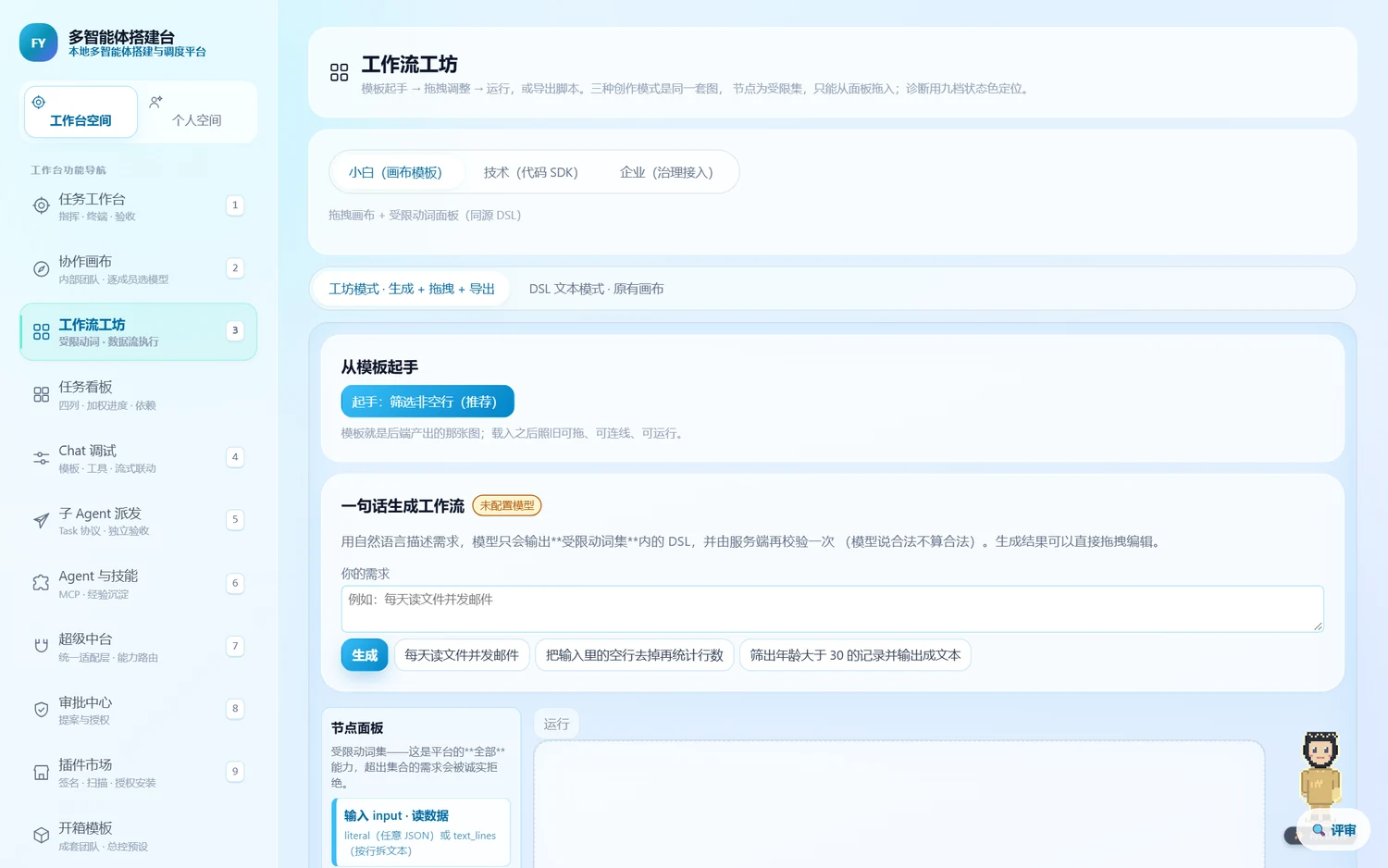Click the 工作流工坊 header grid icon
1388x868 pixels.
click(339, 72)
